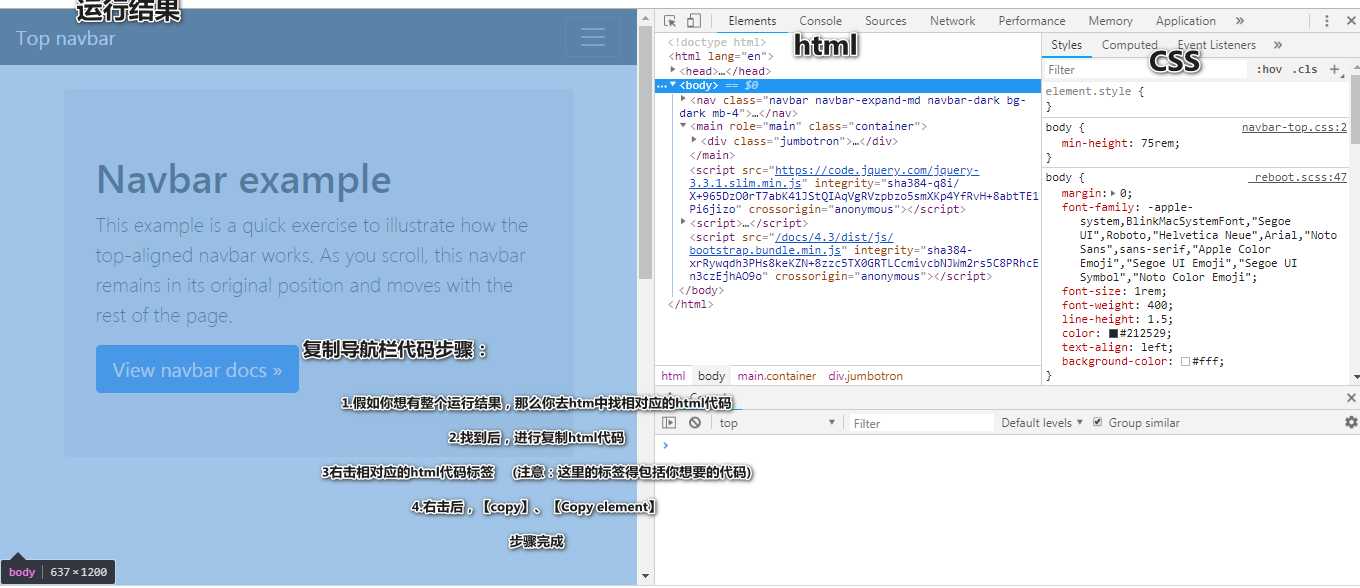
Task: Toggle the .cls element classes button
Action: (1304, 70)
